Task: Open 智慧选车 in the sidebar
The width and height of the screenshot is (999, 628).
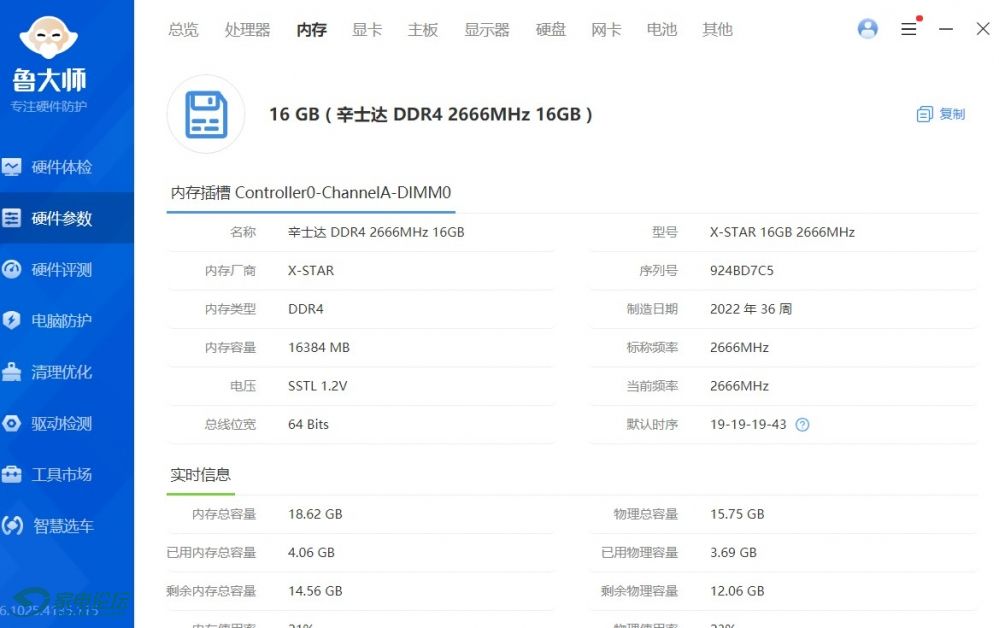Action: 67,526
